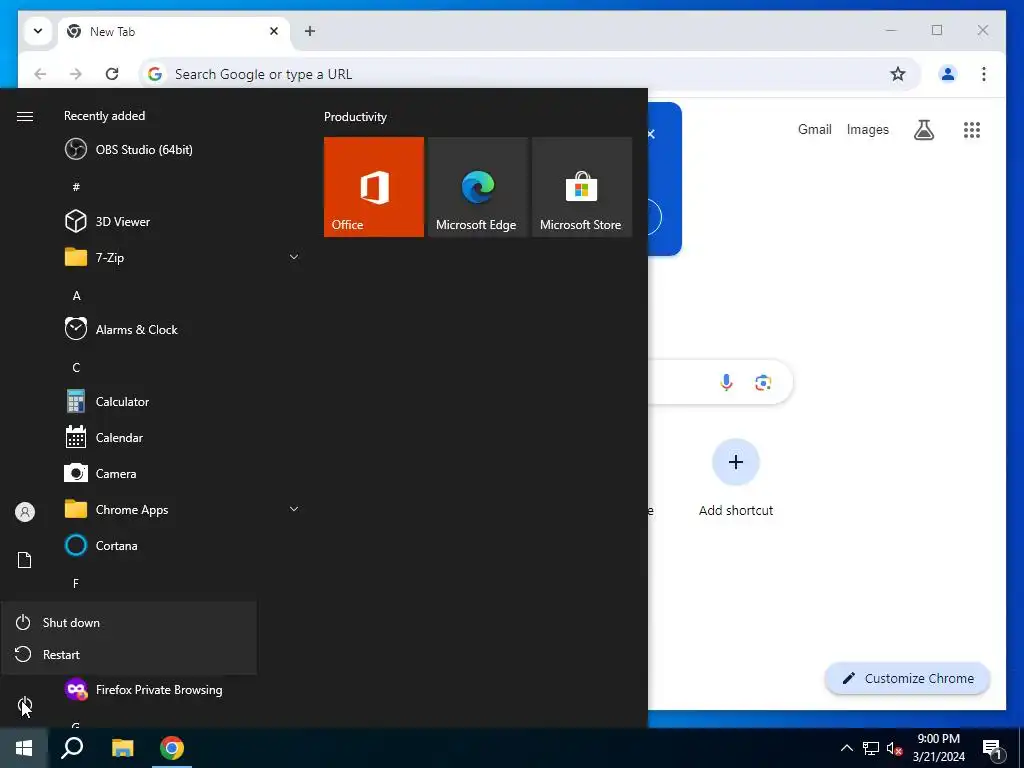The height and width of the screenshot is (768, 1024).
Task: Launch 3D Viewer app
Action: [182, 221]
